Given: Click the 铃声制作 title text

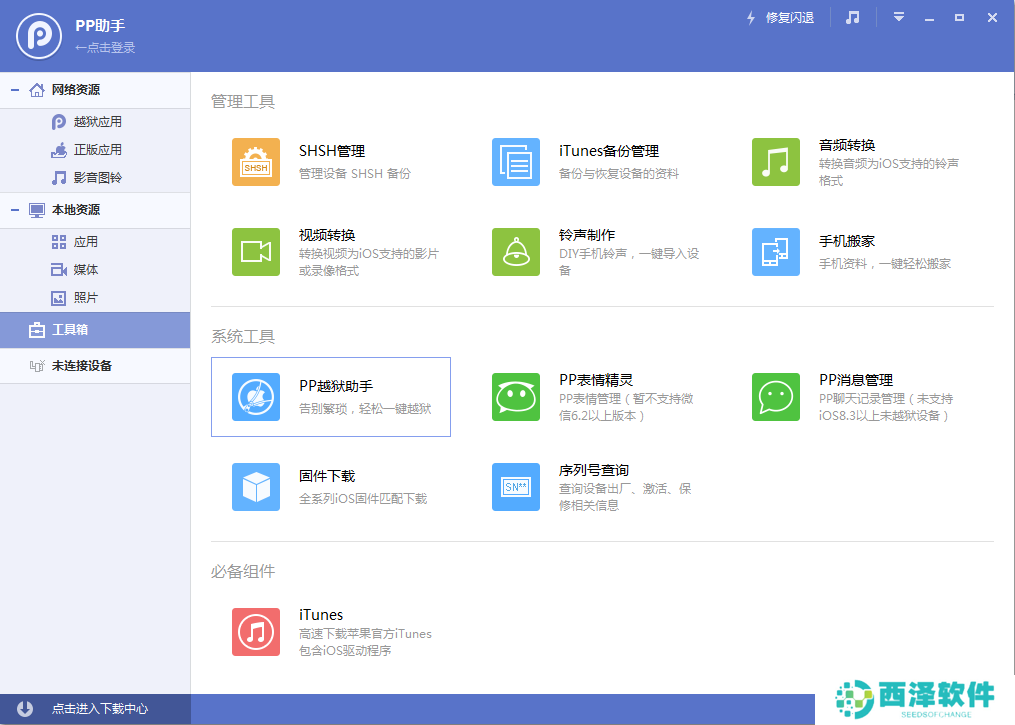Looking at the screenshot, I should (587, 236).
